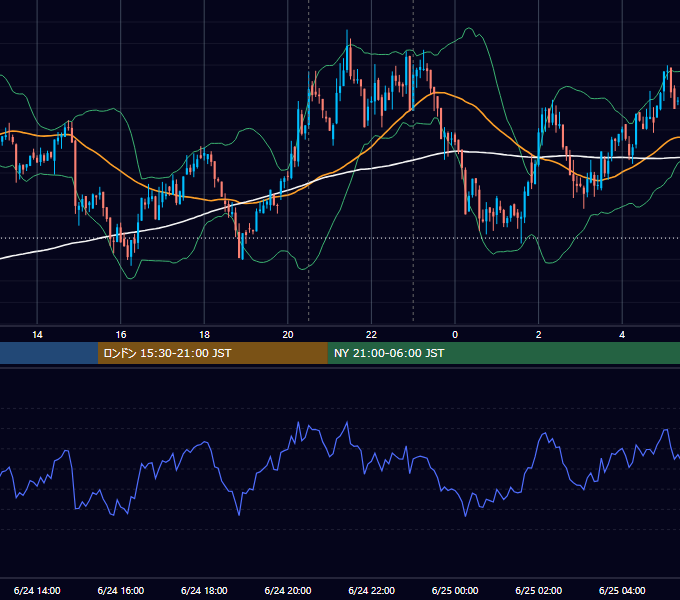Image resolution: width=680 pixels, height=600 pixels.
Task: Click the 6/25 02:00 date label
Action: (539, 590)
